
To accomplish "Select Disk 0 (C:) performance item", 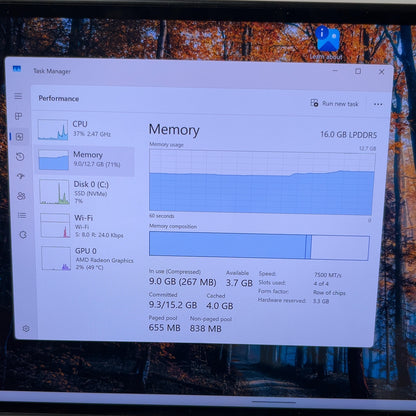I will (87, 192).
